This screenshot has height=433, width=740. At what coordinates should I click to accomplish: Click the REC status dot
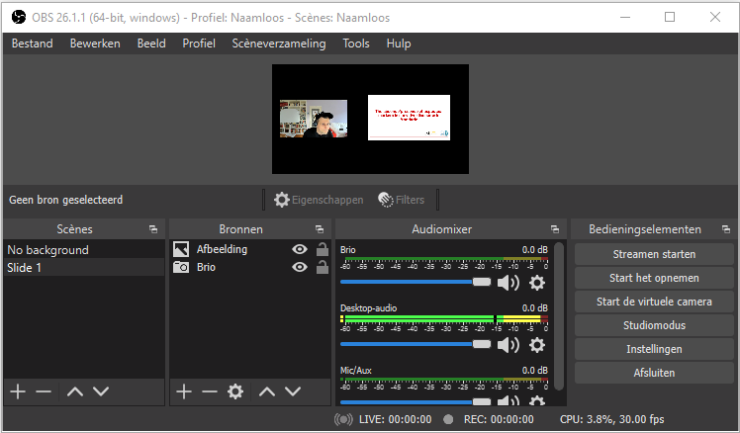(x=448, y=419)
